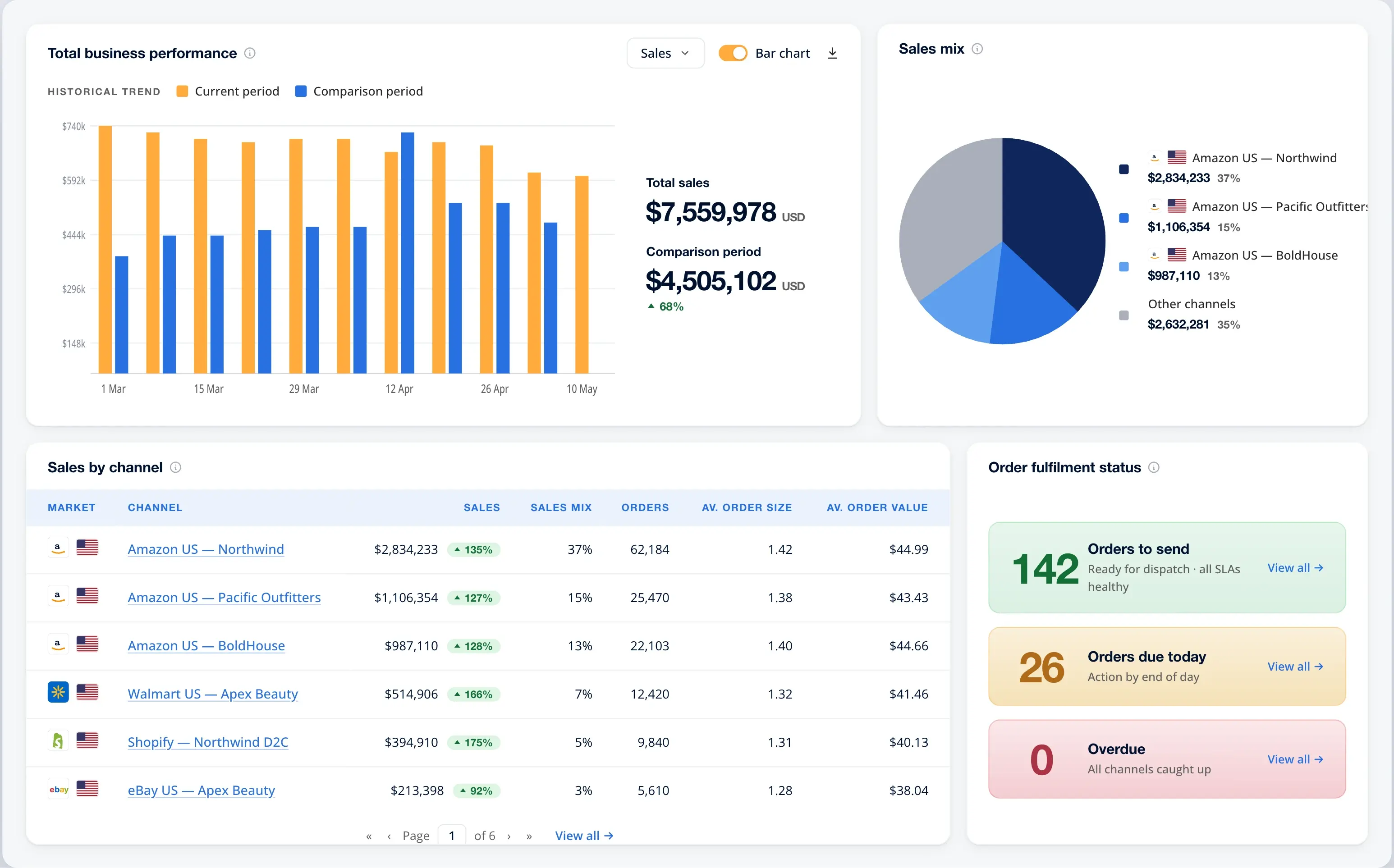This screenshot has height=868, width=1394.
Task: Open info icon beside Total business performance
Action: 250,53
